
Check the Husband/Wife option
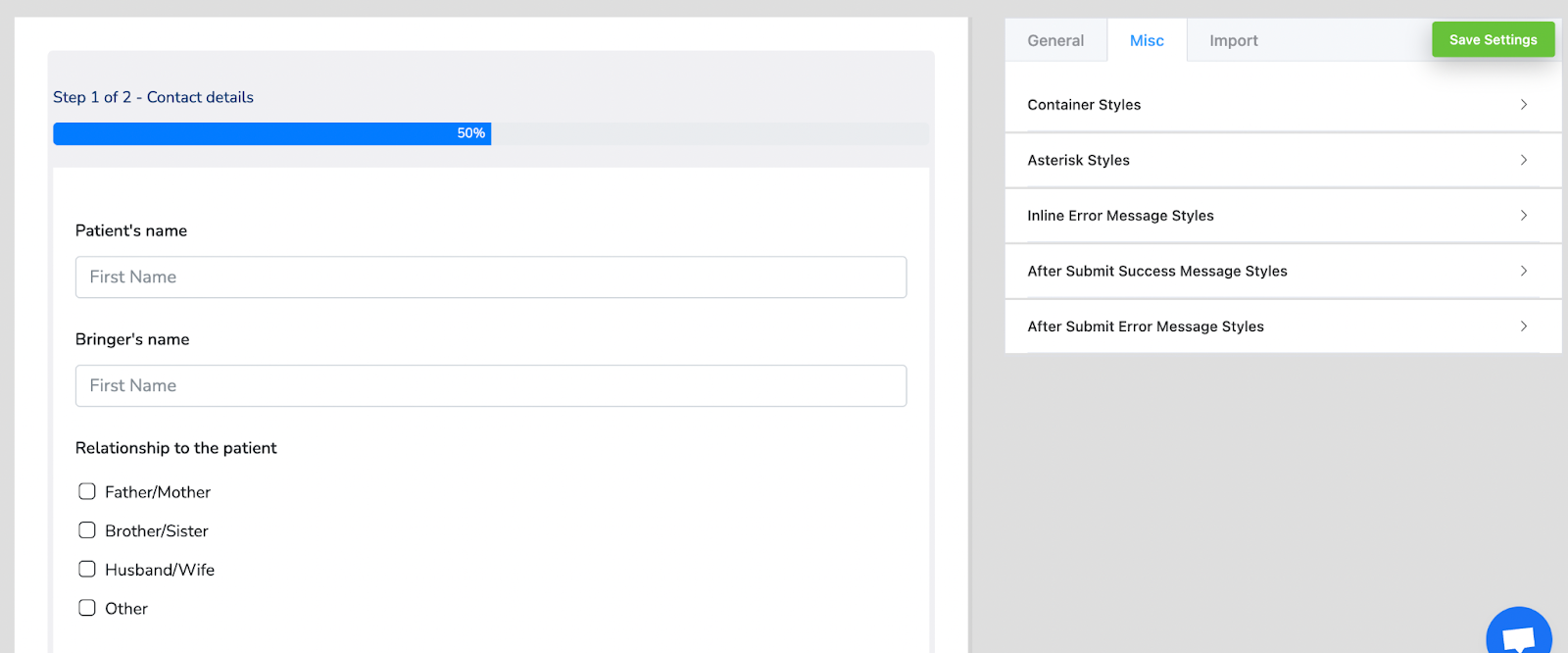pos(87,569)
